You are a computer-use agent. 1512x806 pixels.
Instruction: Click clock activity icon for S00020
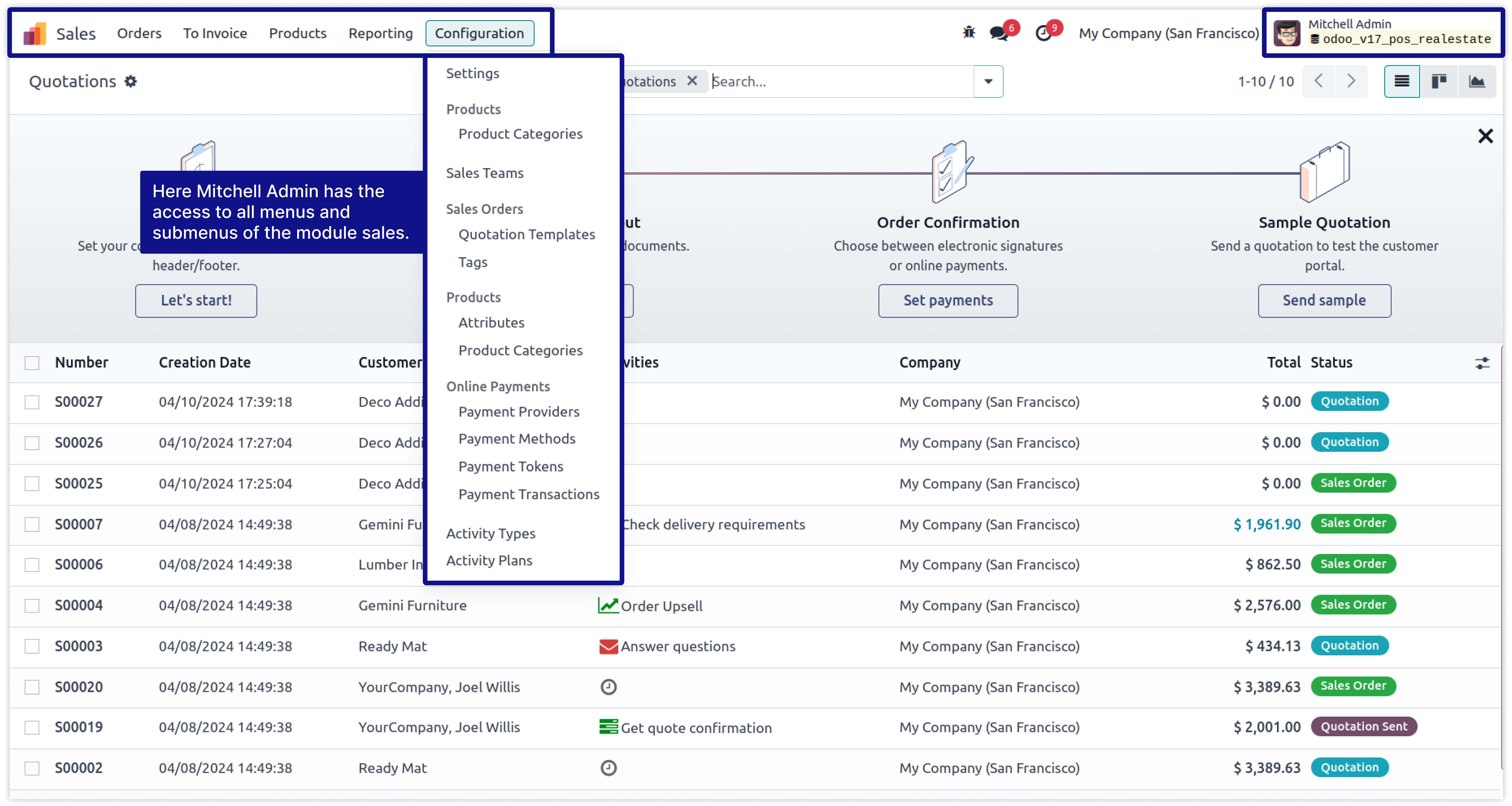click(x=609, y=687)
